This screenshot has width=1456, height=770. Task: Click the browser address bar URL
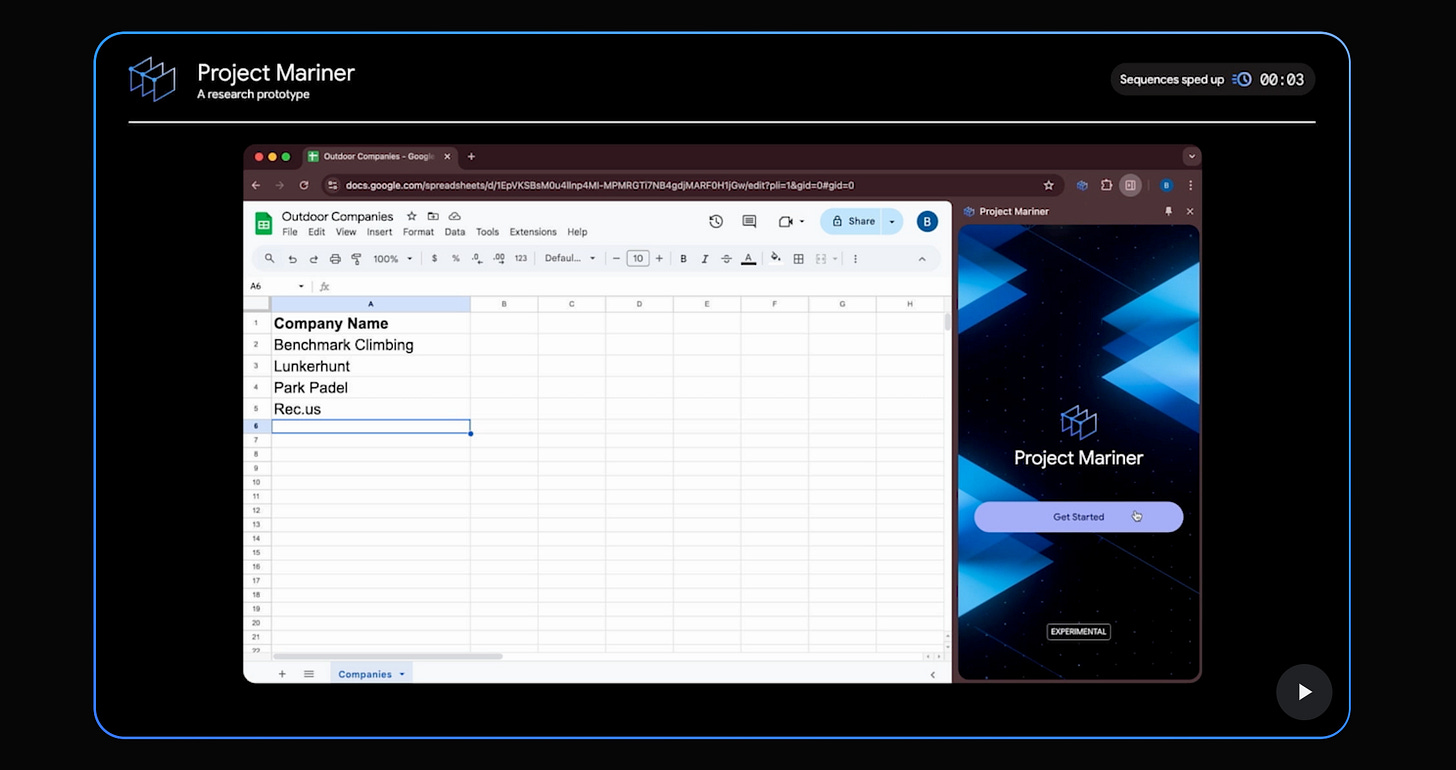point(600,185)
